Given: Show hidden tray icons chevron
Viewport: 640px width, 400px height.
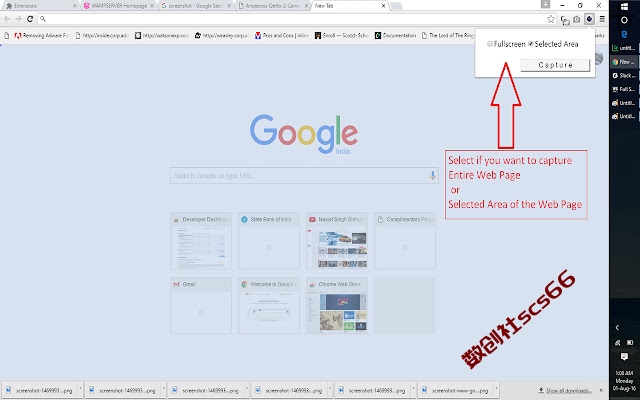Looking at the screenshot, I should (617, 327).
